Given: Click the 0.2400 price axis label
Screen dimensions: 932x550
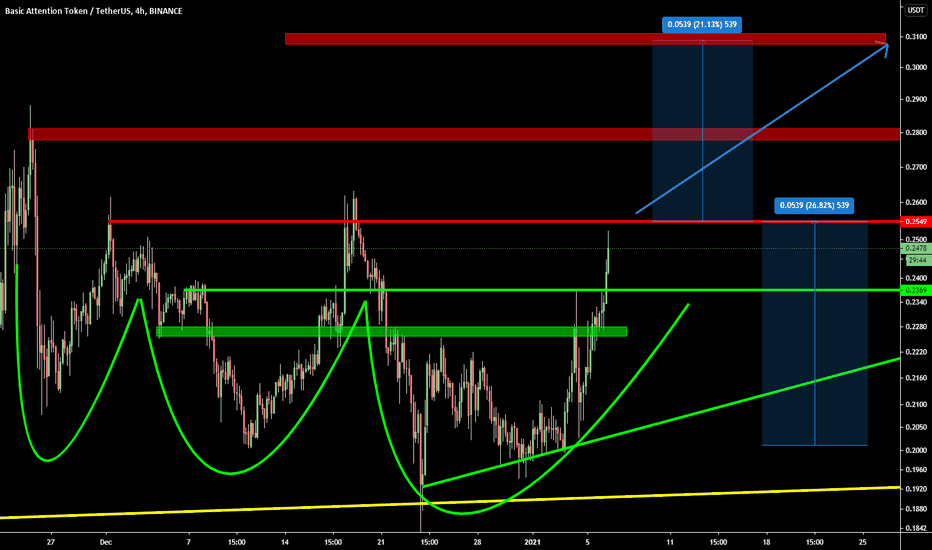Looking at the screenshot, I should point(916,278).
